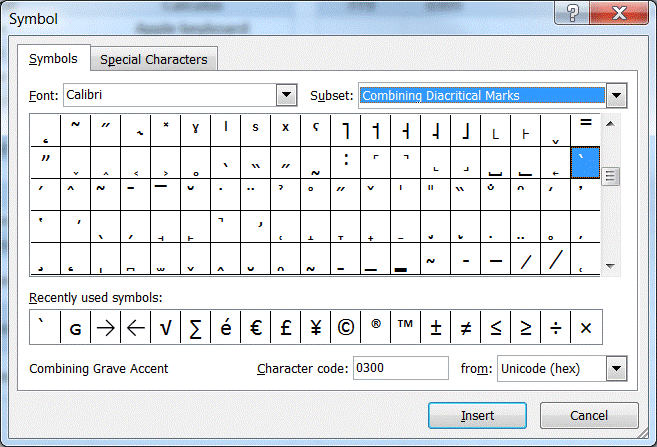Click the plus-minus sign symbol

[436, 327]
